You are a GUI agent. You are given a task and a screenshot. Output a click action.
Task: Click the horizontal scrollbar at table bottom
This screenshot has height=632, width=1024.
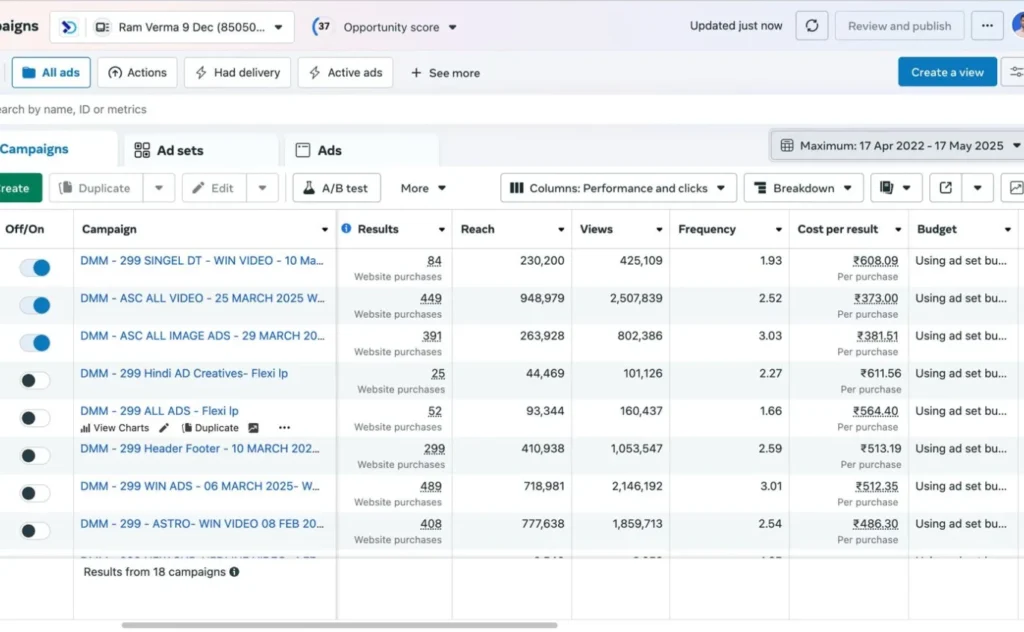click(339, 625)
